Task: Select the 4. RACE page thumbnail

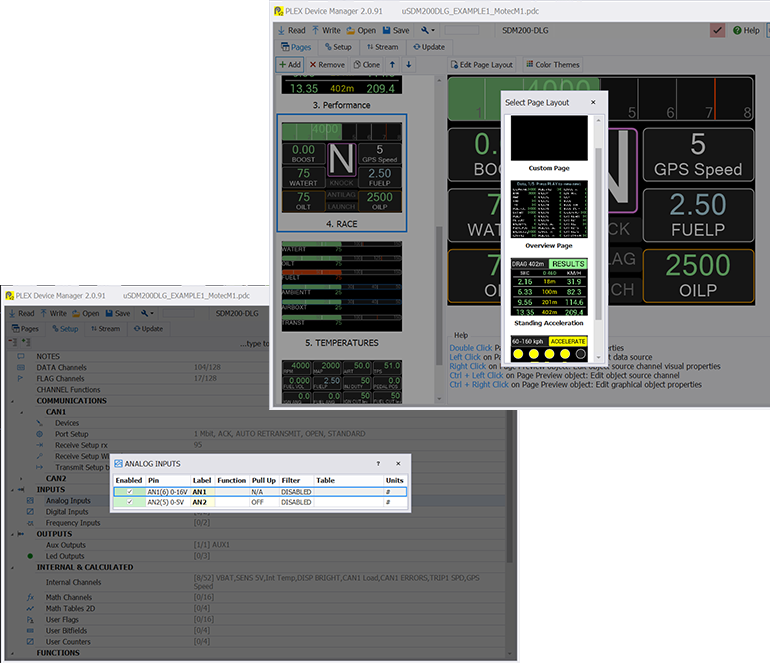Action: click(342, 173)
